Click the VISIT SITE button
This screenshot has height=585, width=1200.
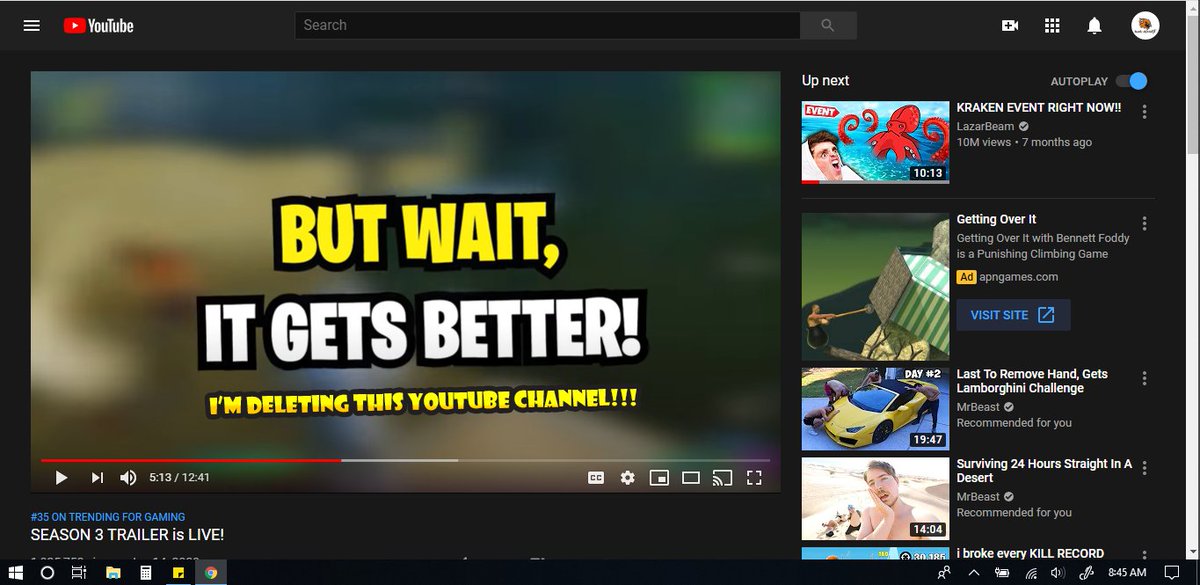coord(1013,315)
